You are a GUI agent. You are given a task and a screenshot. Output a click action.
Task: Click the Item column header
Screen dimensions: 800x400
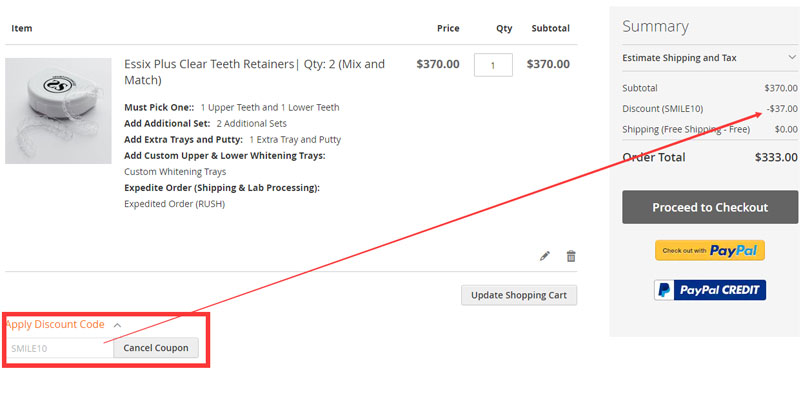tap(22, 28)
